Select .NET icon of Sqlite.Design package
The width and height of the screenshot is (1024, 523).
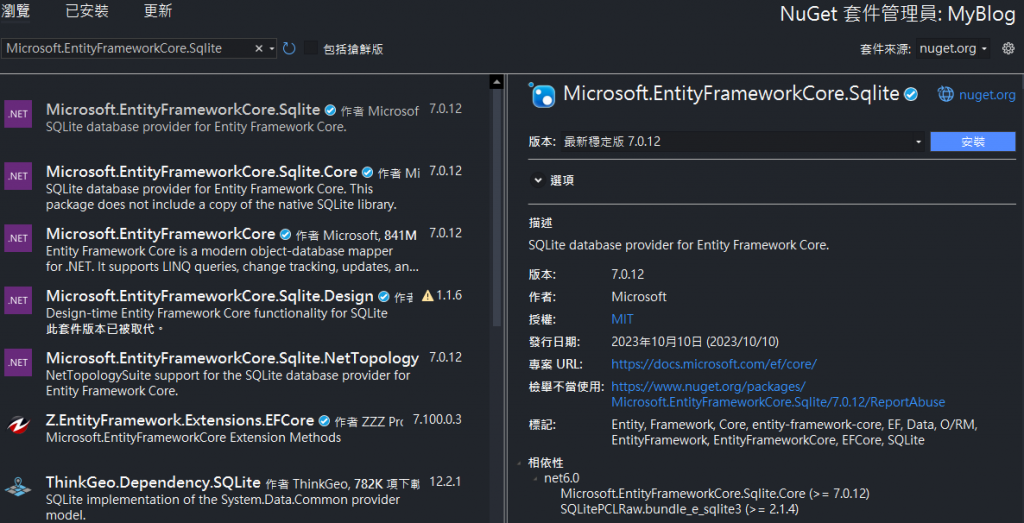18,300
